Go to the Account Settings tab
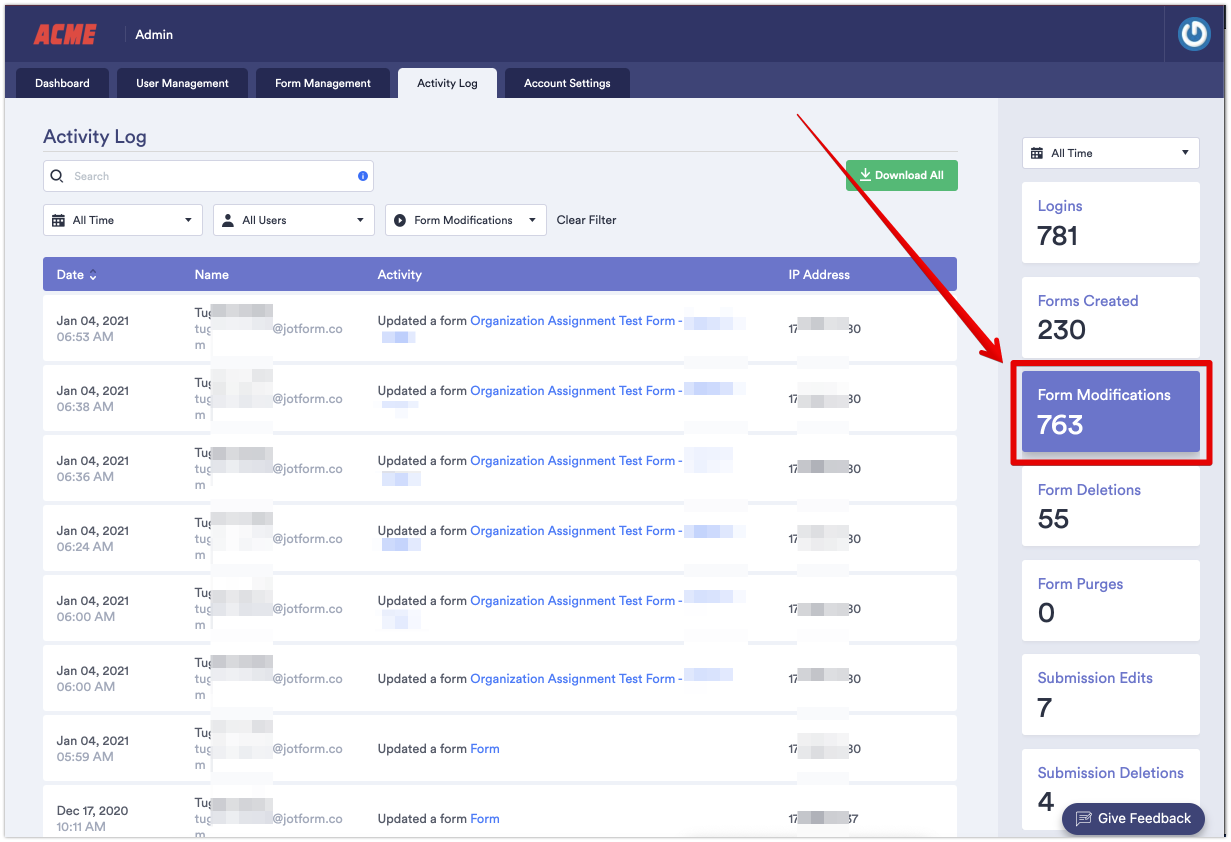 click(x=567, y=83)
